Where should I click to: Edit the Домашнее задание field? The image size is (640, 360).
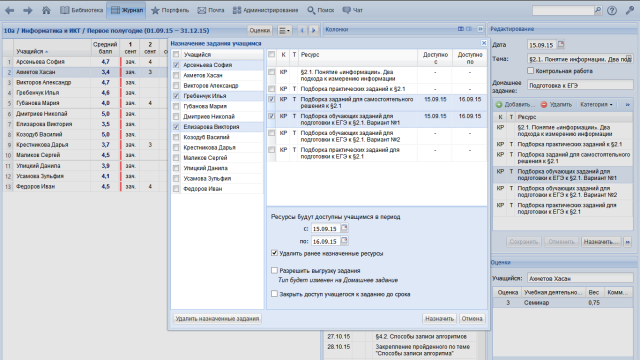[580, 85]
